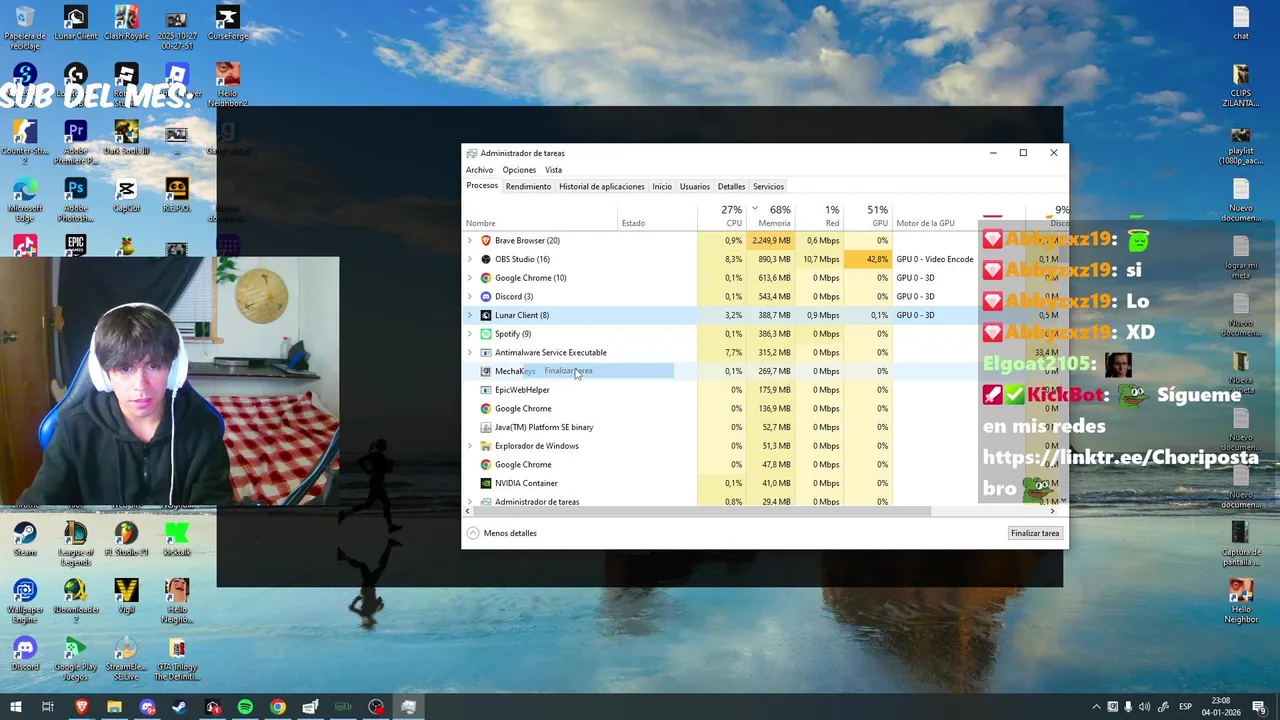Sort by Memoria column header
1280x720 pixels.
(770, 216)
